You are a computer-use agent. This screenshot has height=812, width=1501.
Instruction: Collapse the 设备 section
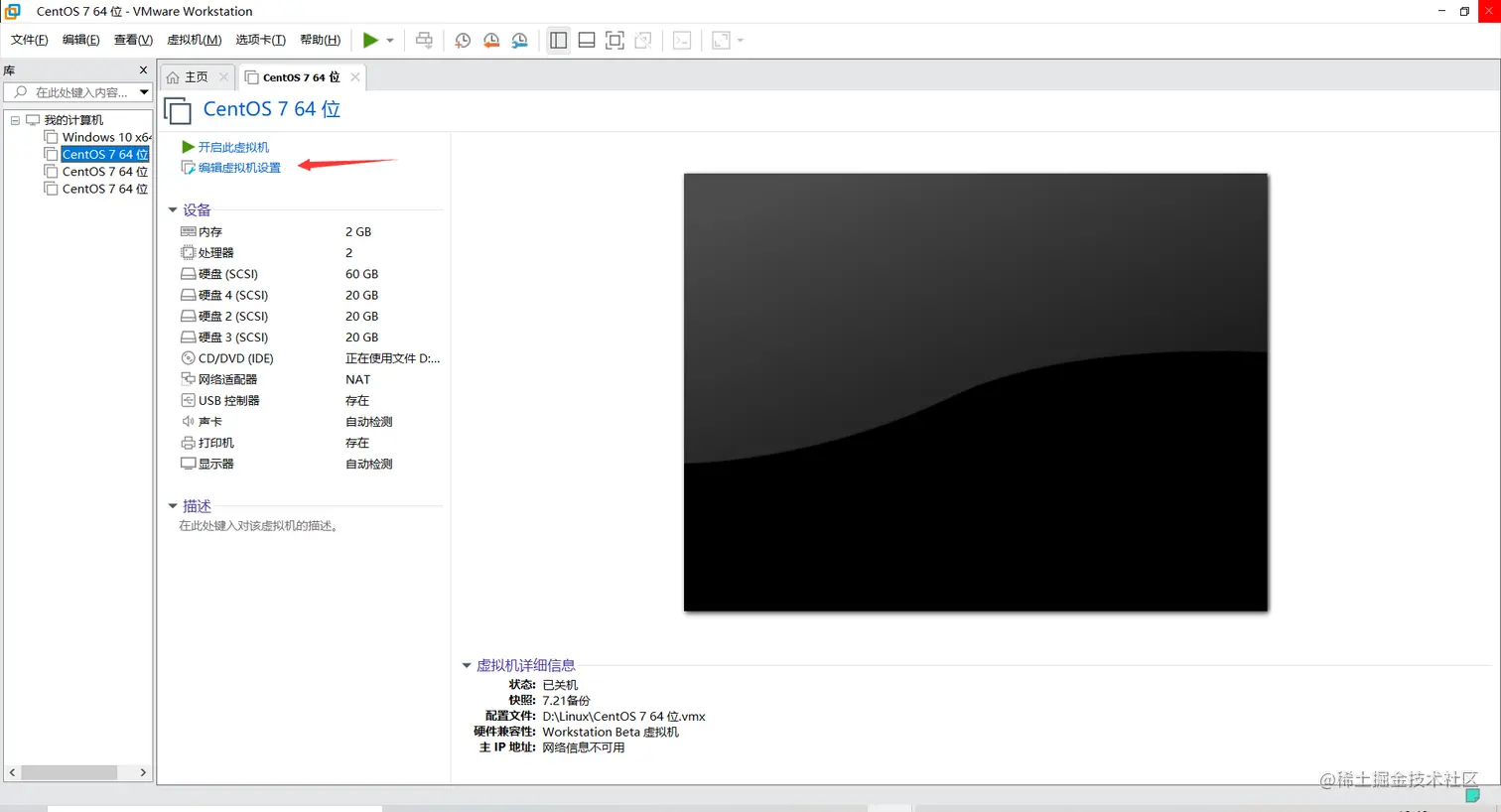(x=173, y=210)
